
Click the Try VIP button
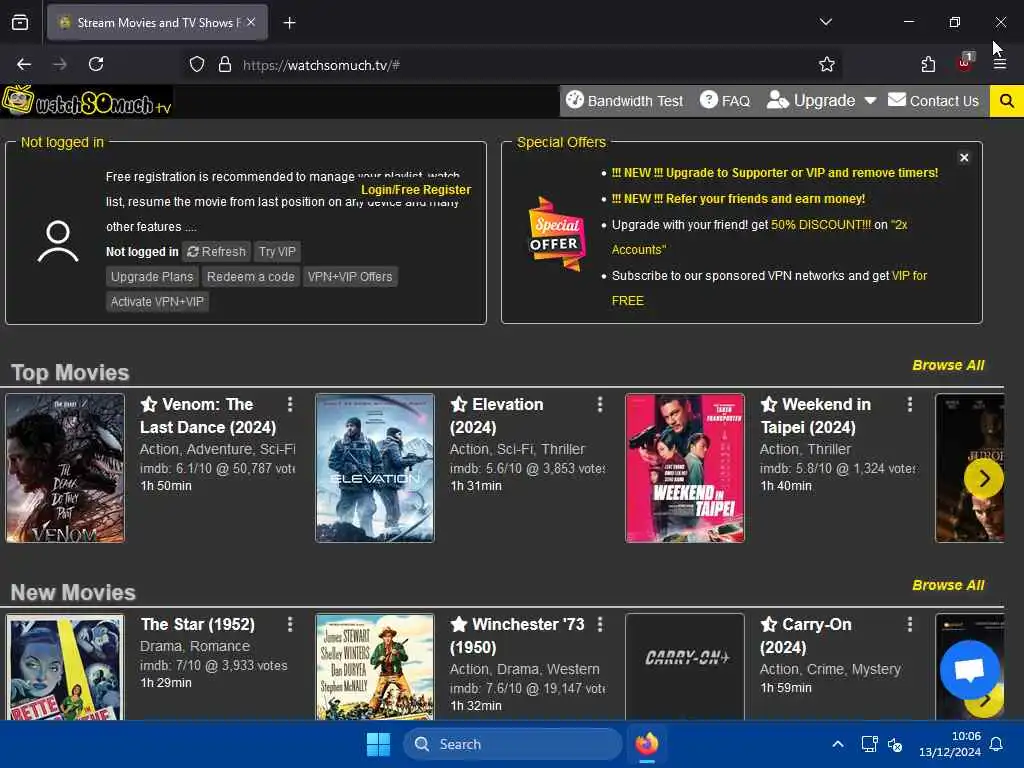[x=277, y=251]
